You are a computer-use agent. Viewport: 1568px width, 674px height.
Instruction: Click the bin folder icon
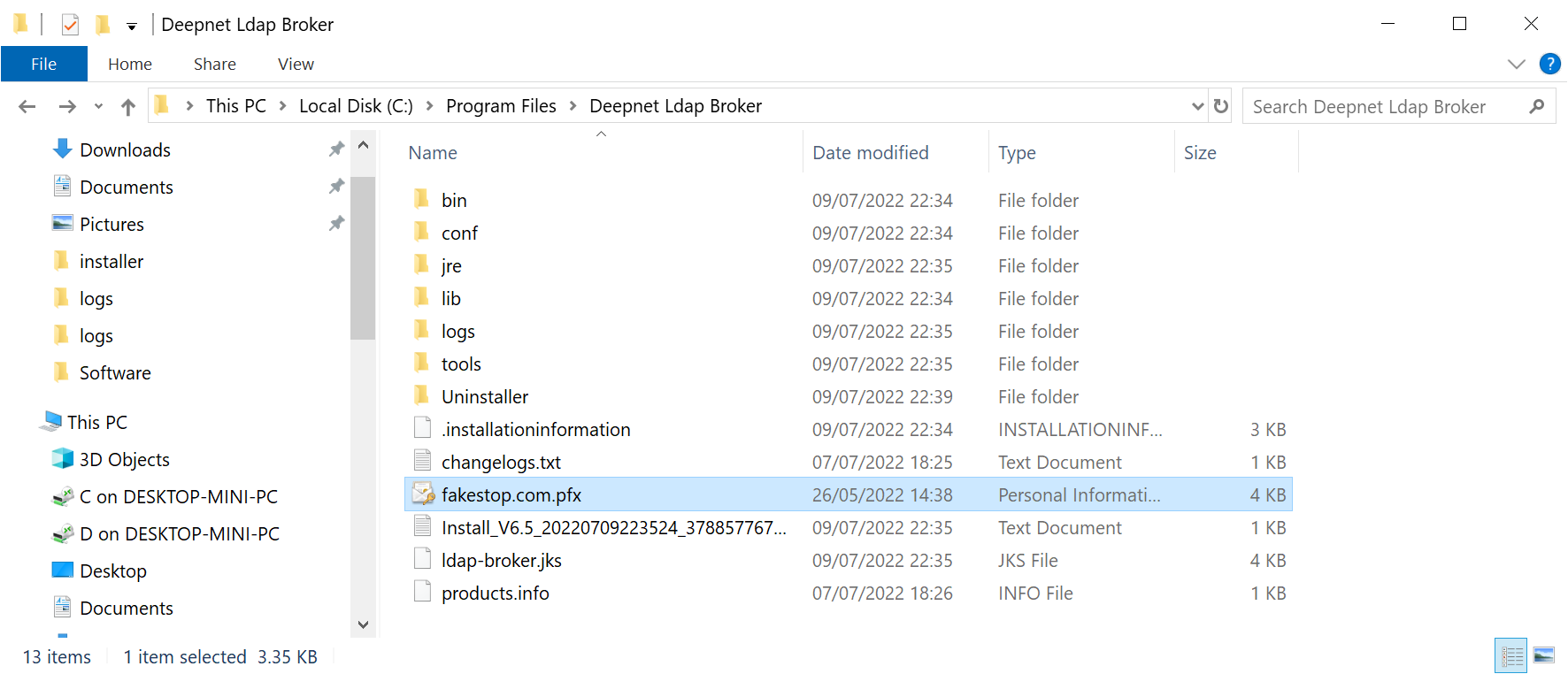coord(422,200)
